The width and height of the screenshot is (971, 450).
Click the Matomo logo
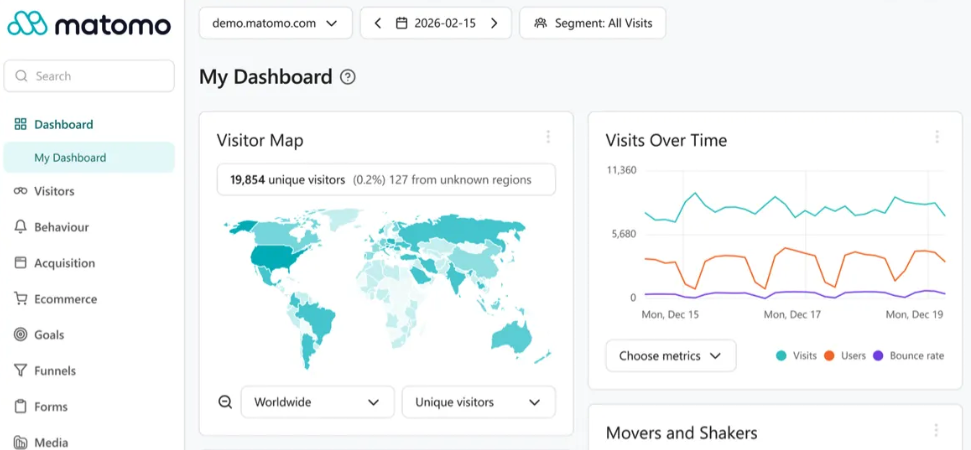coord(89,24)
